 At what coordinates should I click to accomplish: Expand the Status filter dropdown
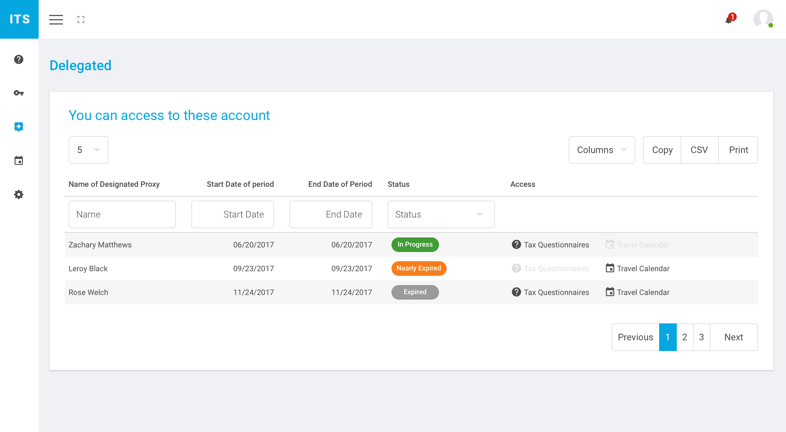click(x=440, y=214)
